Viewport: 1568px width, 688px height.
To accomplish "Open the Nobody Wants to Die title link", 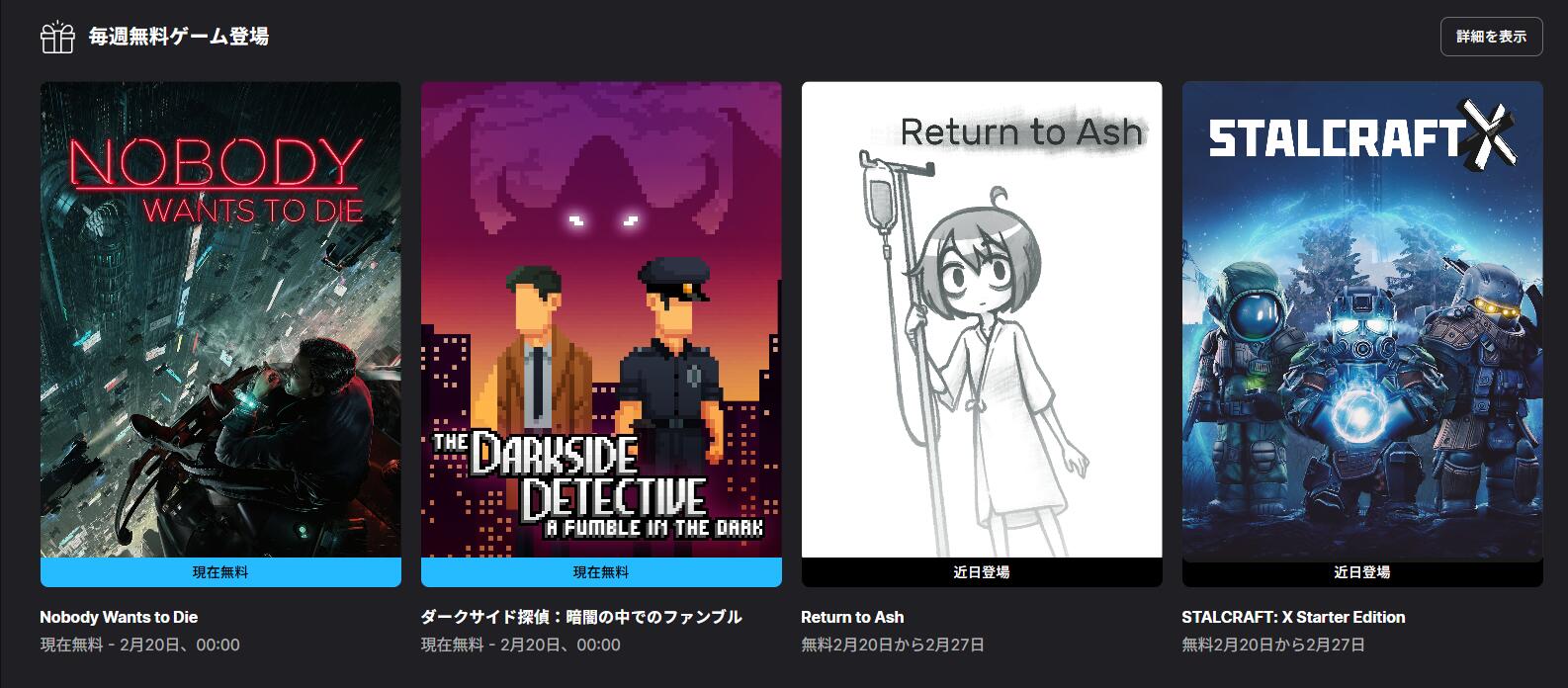I will 119,617.
